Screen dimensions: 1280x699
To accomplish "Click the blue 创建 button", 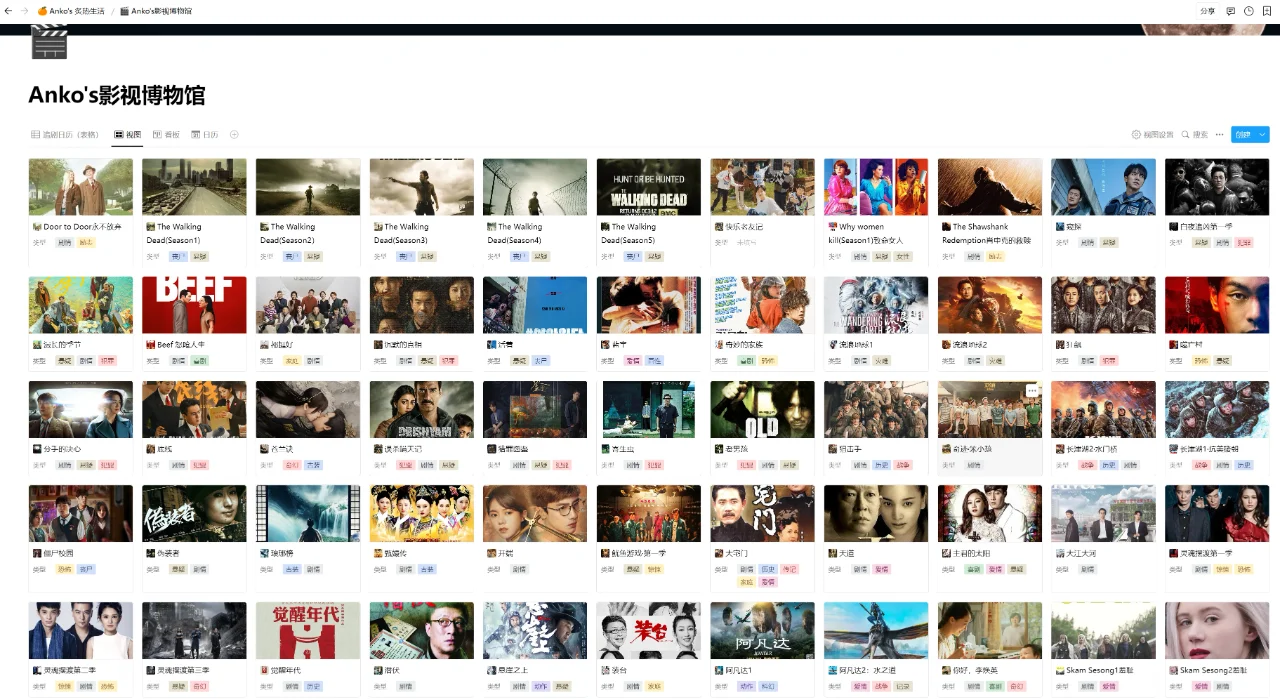I will [1243, 134].
